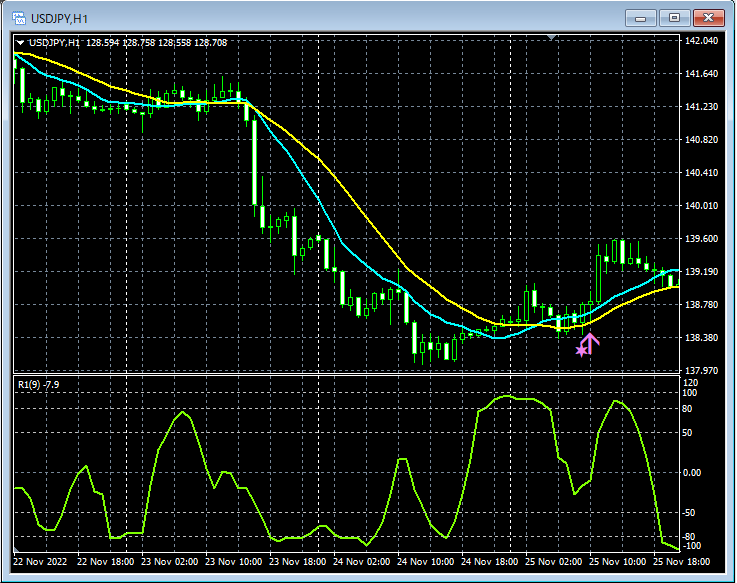Close the USDJPY,H1 chart window
The image size is (737, 583).
point(708,18)
